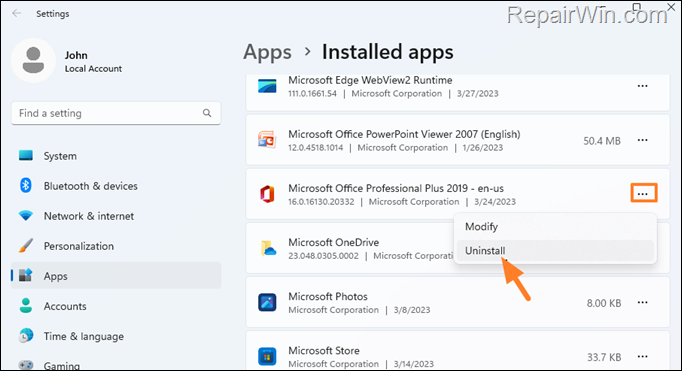
Task: Open Personalization settings
Action: coord(116,246)
